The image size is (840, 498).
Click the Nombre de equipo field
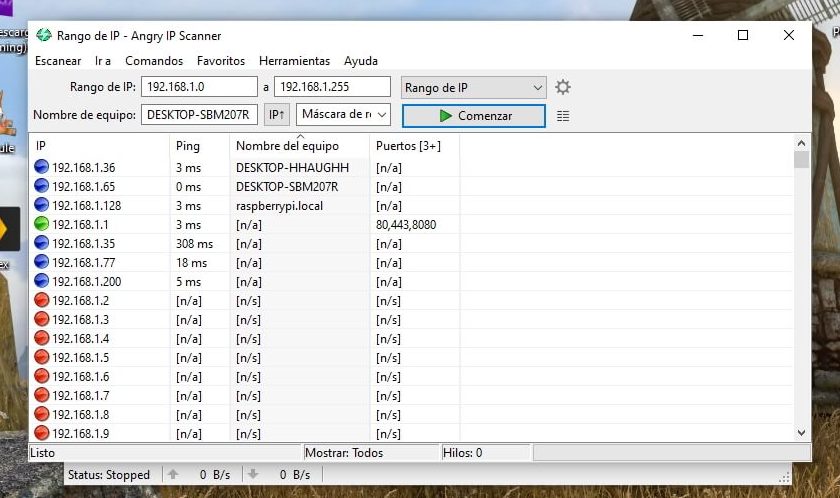(199, 115)
